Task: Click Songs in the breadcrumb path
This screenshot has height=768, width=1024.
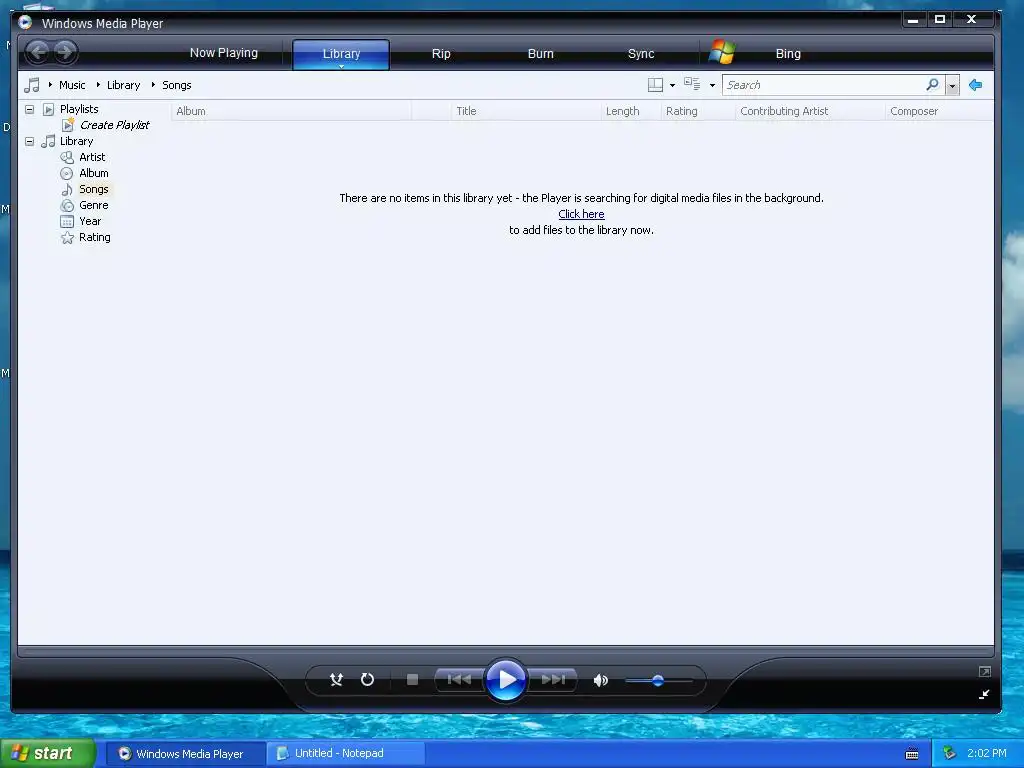Action: pos(176,85)
